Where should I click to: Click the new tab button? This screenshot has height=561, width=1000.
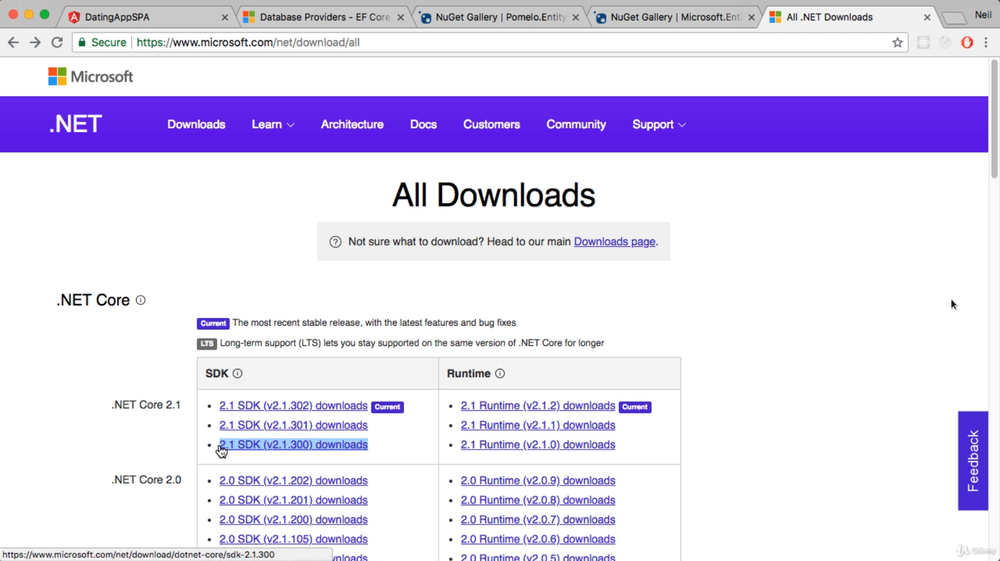[954, 18]
